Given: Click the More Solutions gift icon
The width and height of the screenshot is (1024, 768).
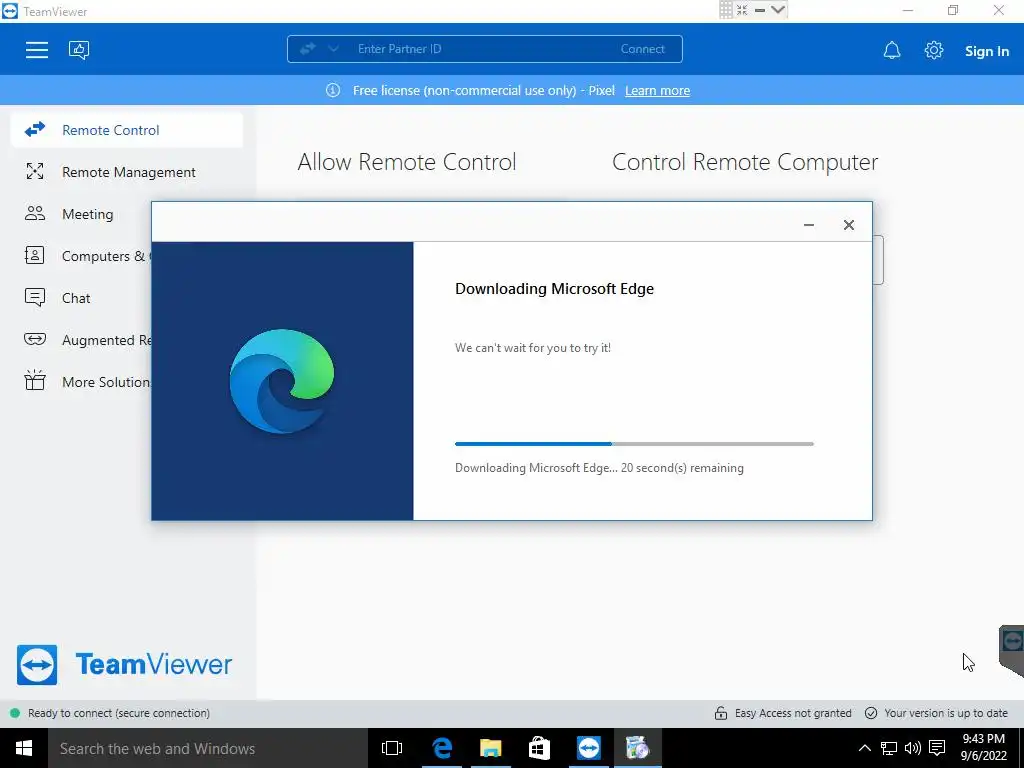Looking at the screenshot, I should tap(35, 380).
